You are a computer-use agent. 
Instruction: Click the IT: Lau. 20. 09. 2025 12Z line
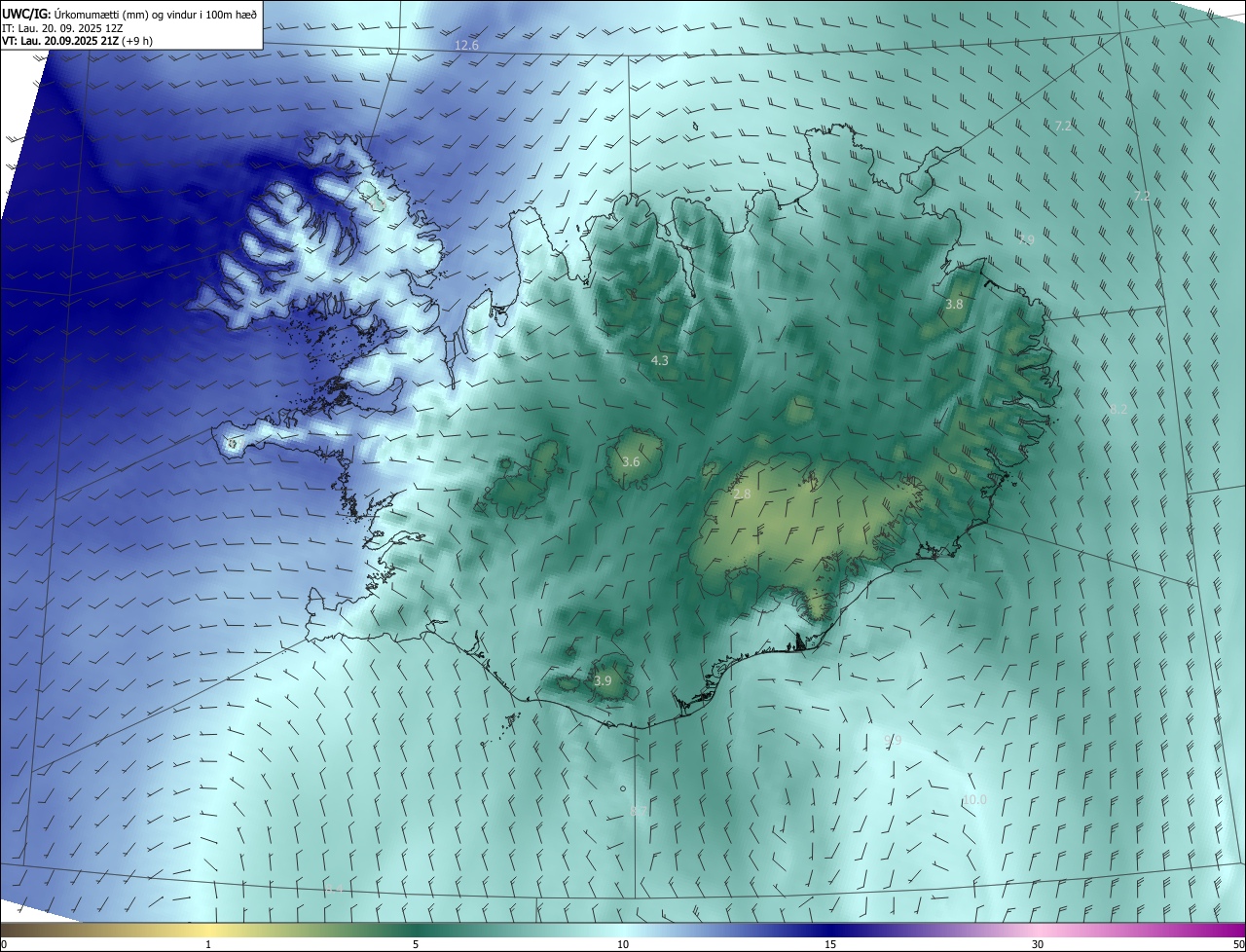(x=60, y=27)
